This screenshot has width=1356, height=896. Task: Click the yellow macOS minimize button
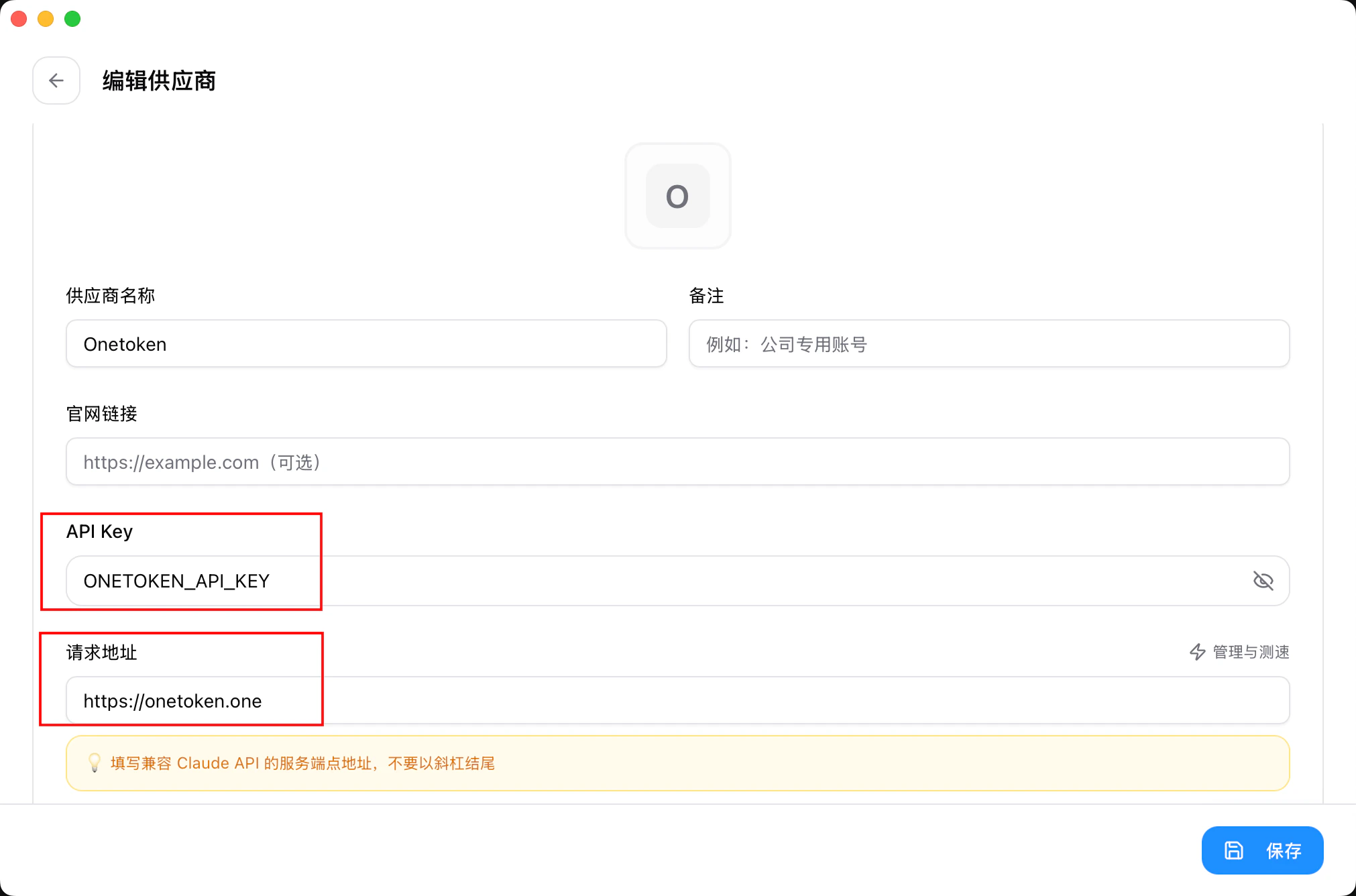pos(46,19)
